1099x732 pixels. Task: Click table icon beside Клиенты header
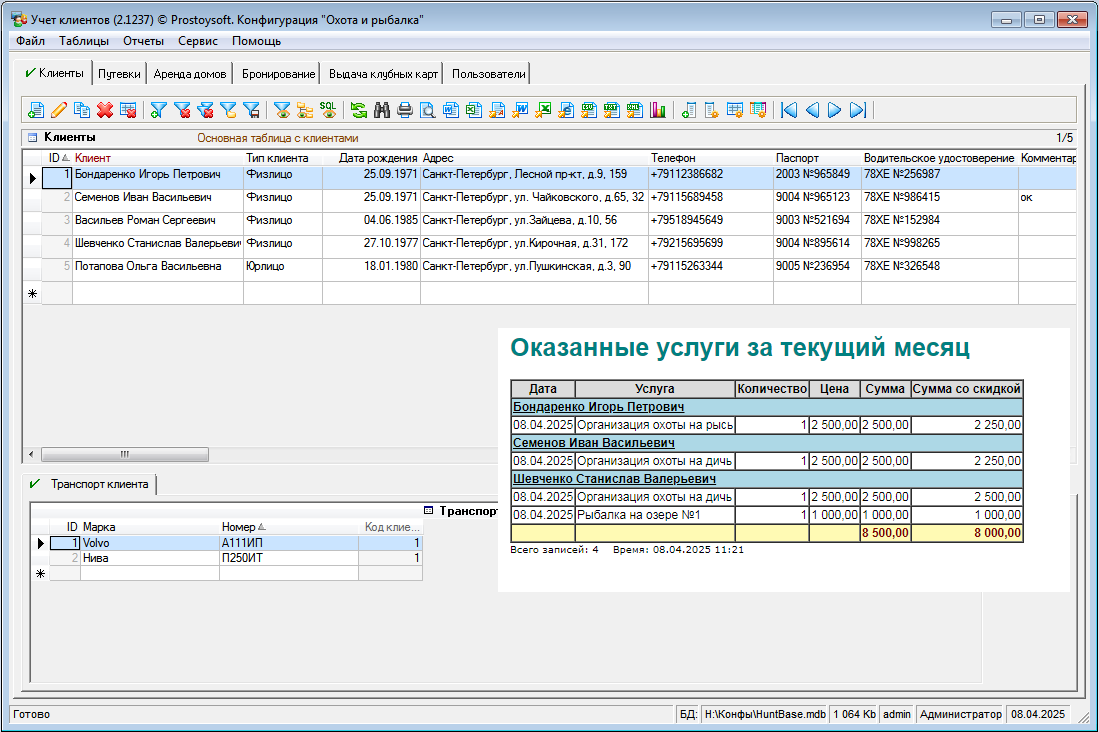coord(32,138)
